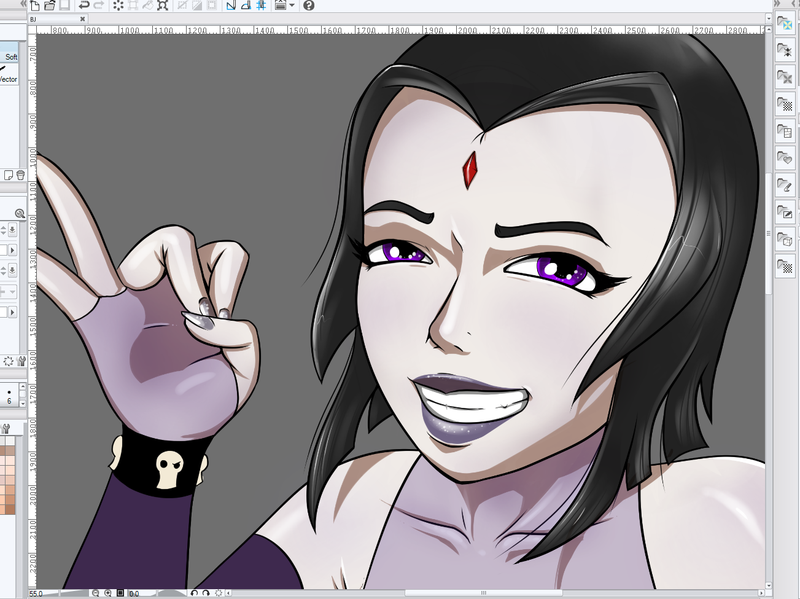Screen dimensions: 800x599
Task: Open the toolbar layout dropdown arrow
Action: click(x=292, y=6)
